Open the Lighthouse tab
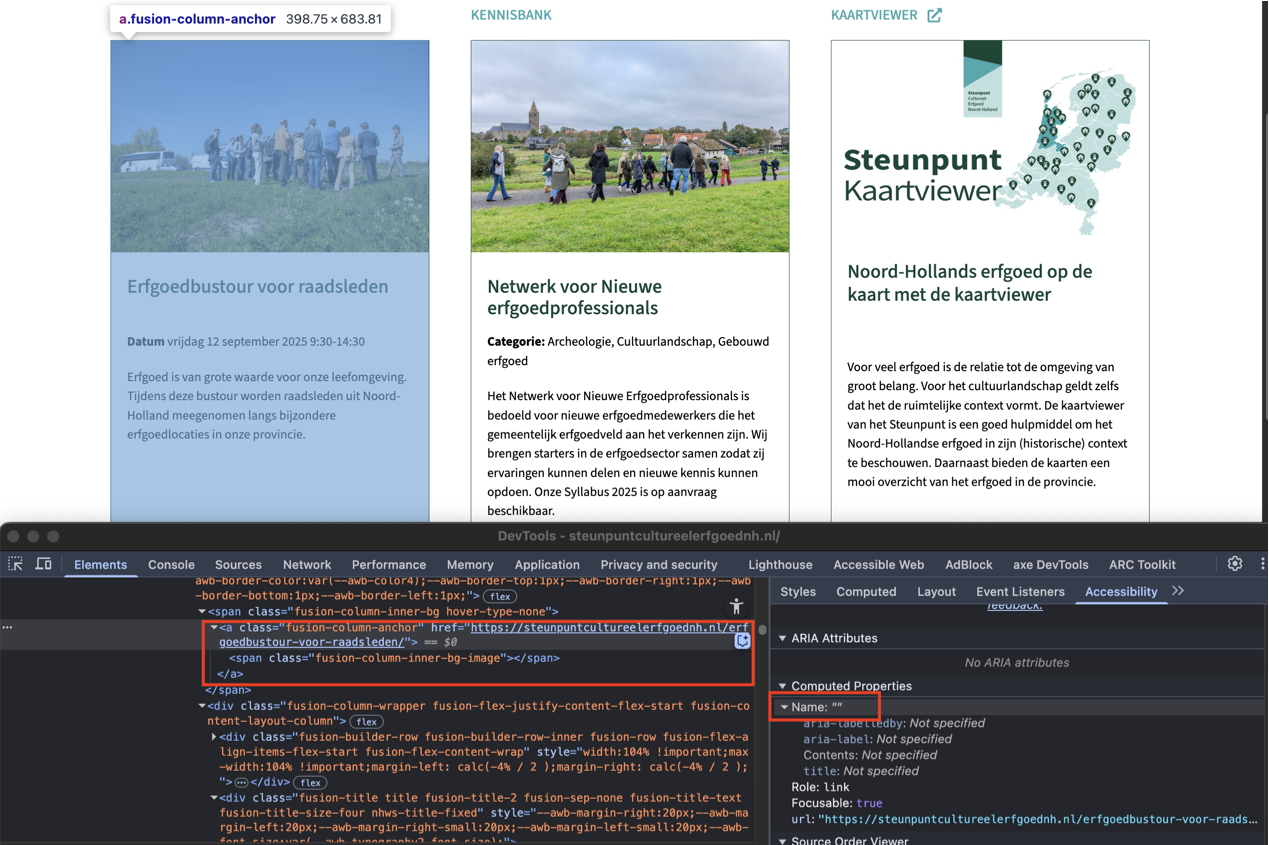The image size is (1269, 845). point(780,564)
